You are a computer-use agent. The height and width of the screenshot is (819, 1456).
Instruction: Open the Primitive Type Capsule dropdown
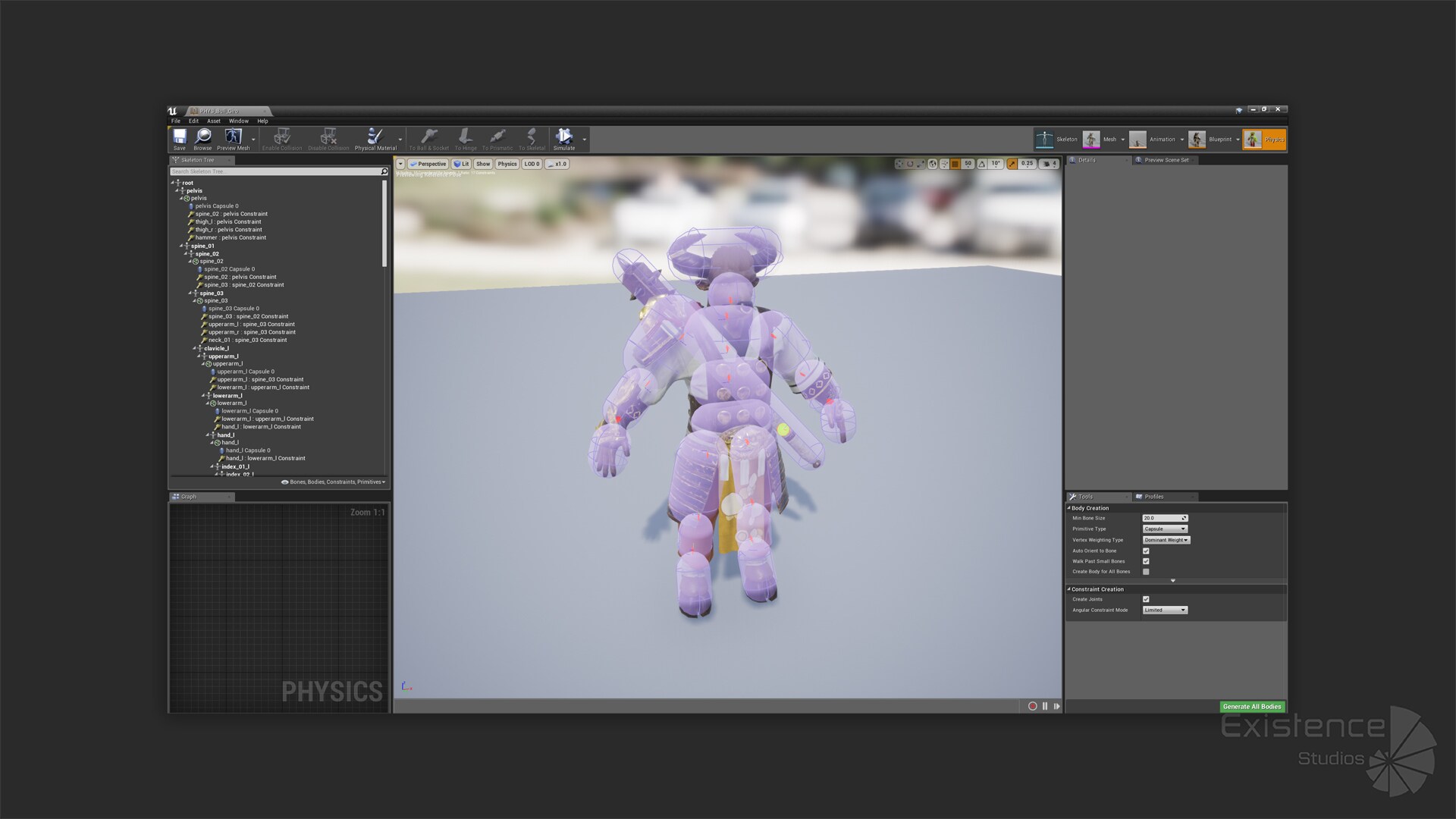(x=1165, y=529)
